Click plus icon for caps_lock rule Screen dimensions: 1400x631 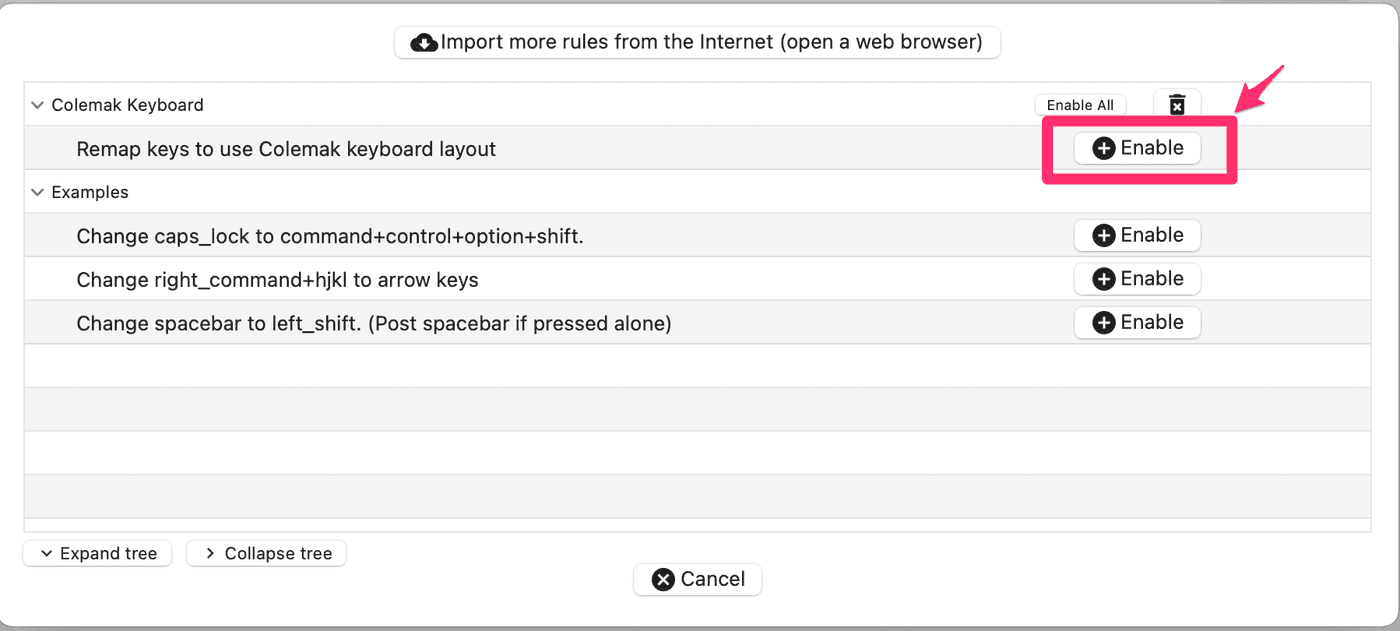point(1103,235)
